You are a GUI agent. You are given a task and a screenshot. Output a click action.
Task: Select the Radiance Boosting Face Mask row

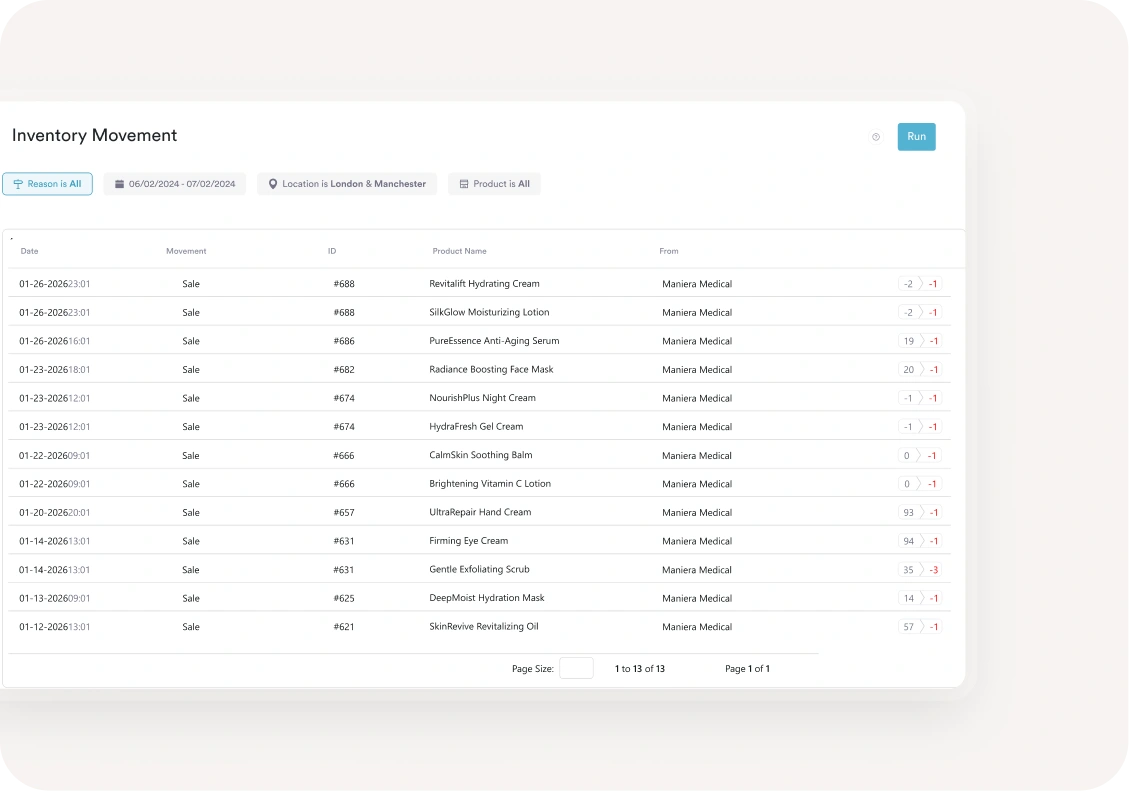(491, 370)
